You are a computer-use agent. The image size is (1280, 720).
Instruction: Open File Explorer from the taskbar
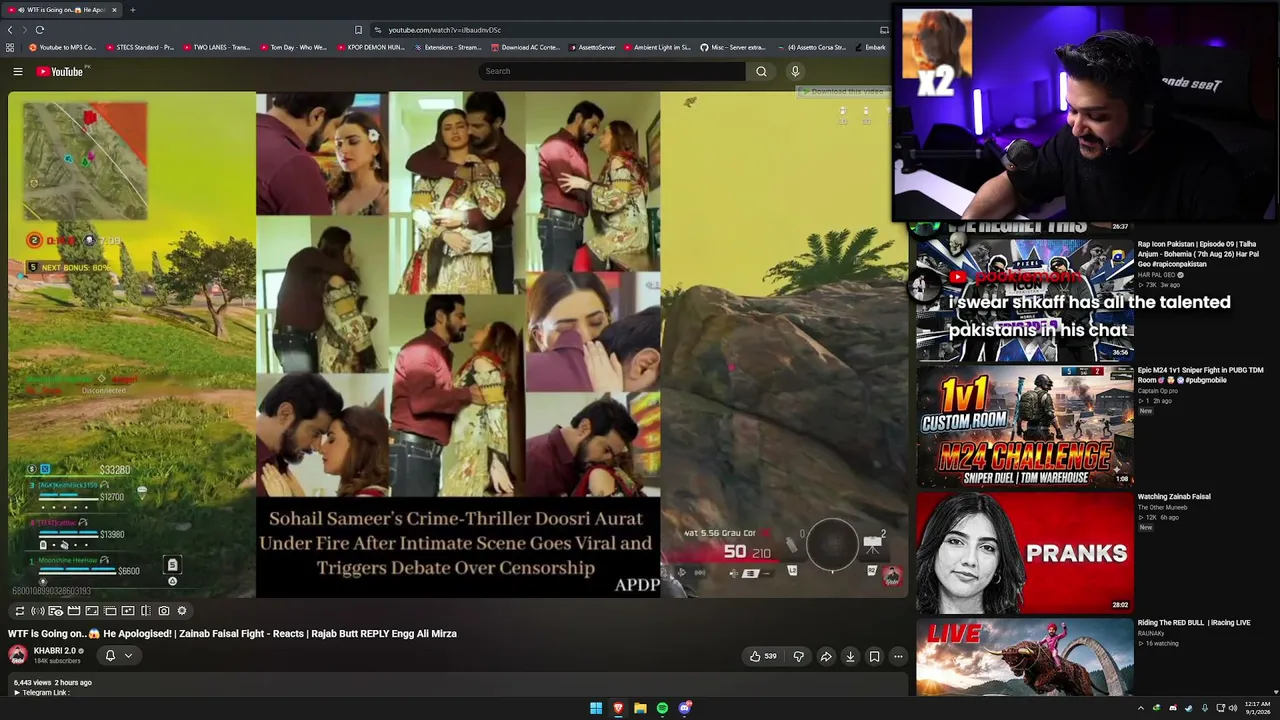coord(640,708)
